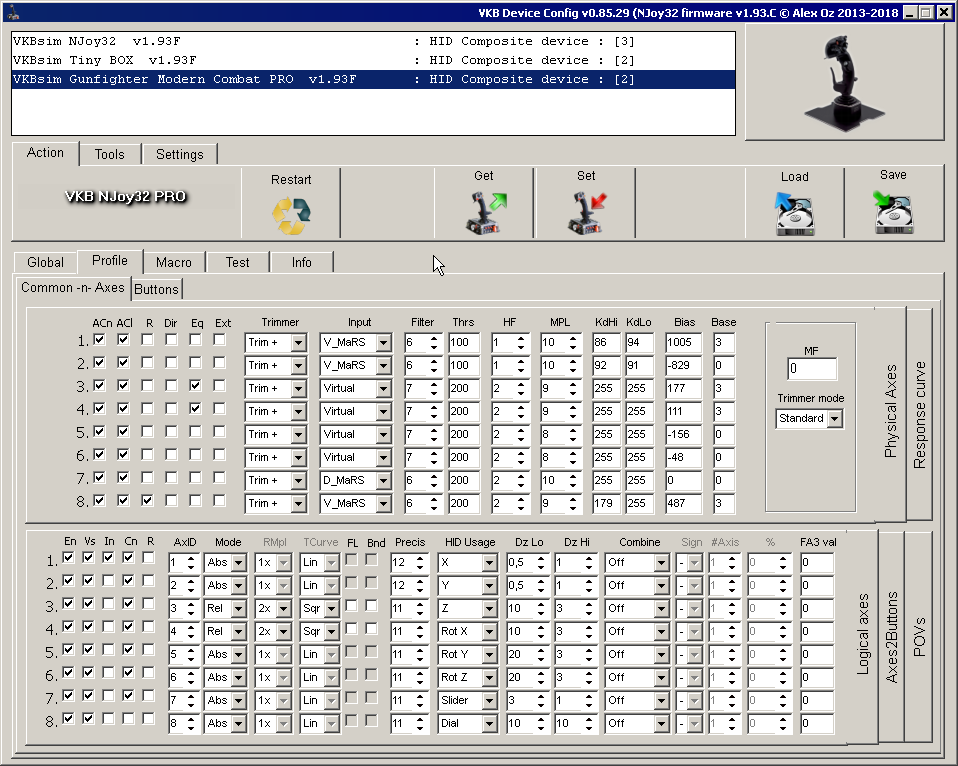
Task: Uncheck In for logical axis 1
Action: pos(108,558)
